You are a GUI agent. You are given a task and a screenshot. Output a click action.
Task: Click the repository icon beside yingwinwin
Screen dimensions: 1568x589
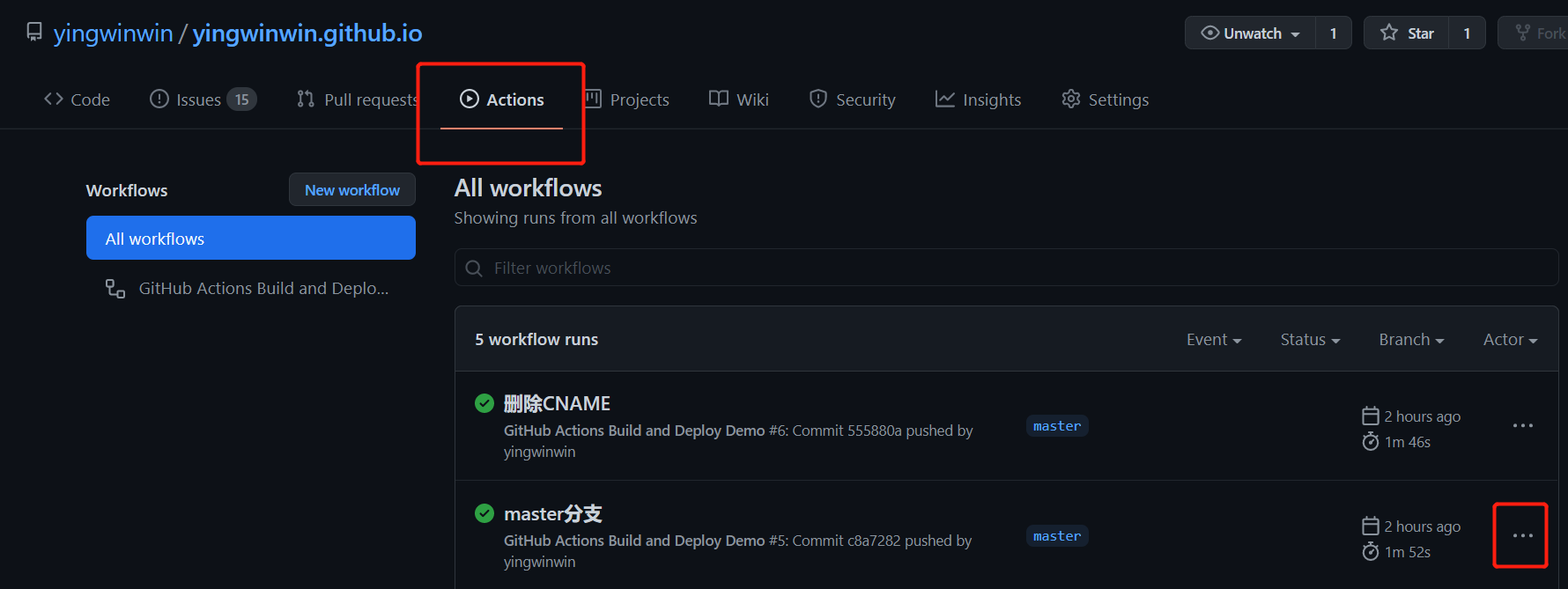[34, 33]
